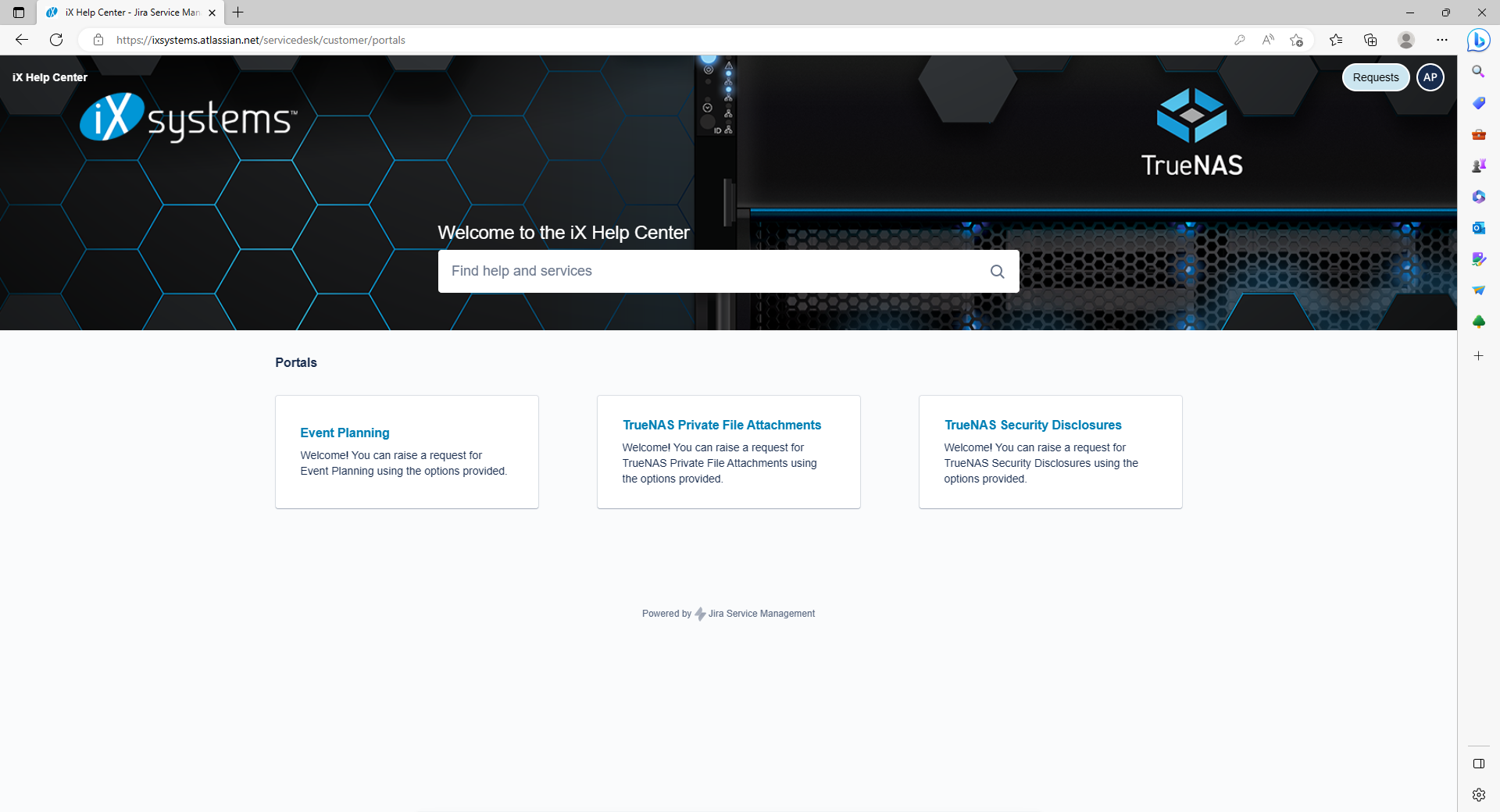Open Settings and more ellipsis menu
Viewport: 1500px width, 812px height.
tap(1442, 40)
